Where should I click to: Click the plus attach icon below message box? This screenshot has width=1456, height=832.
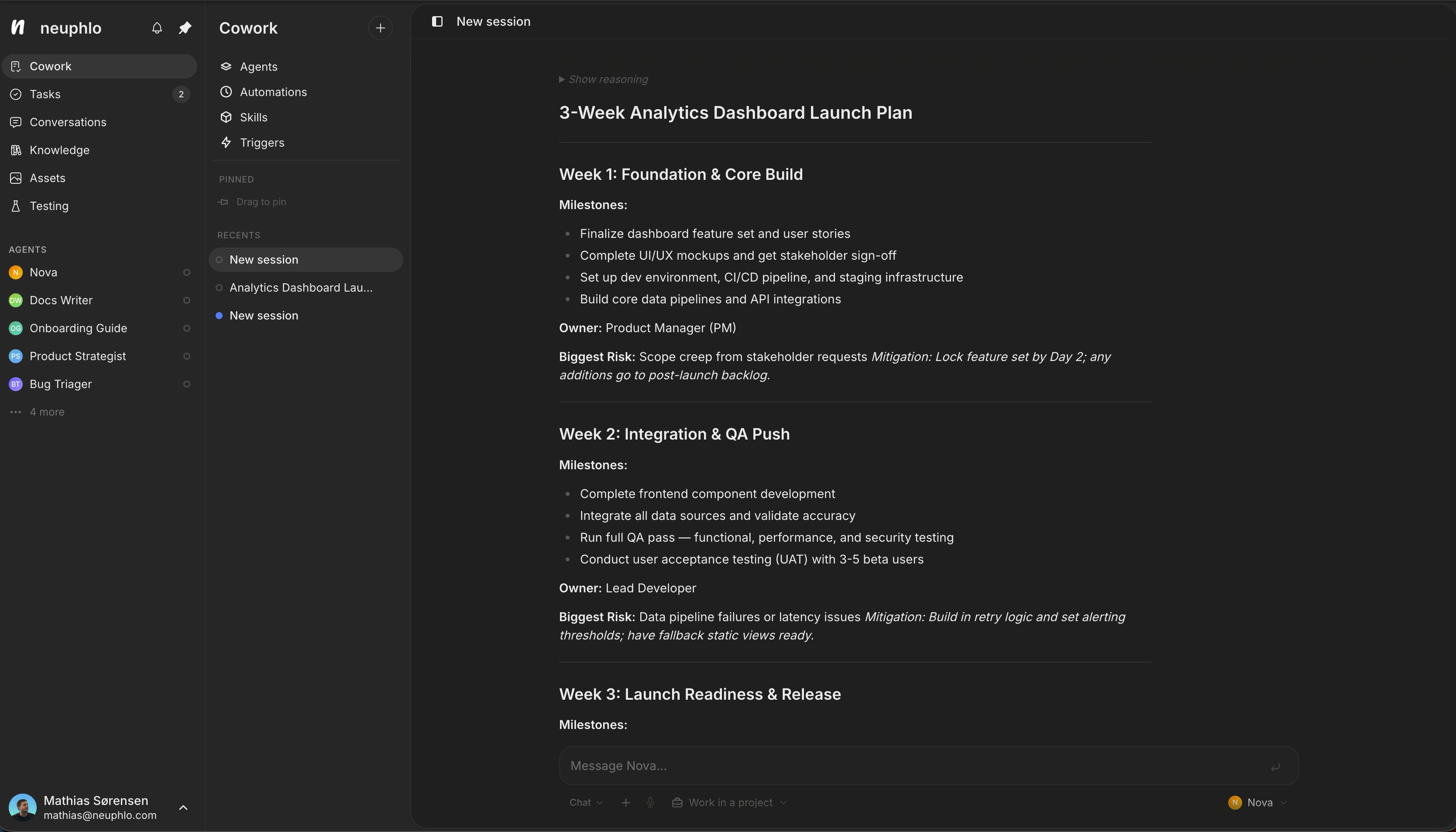[x=626, y=802]
